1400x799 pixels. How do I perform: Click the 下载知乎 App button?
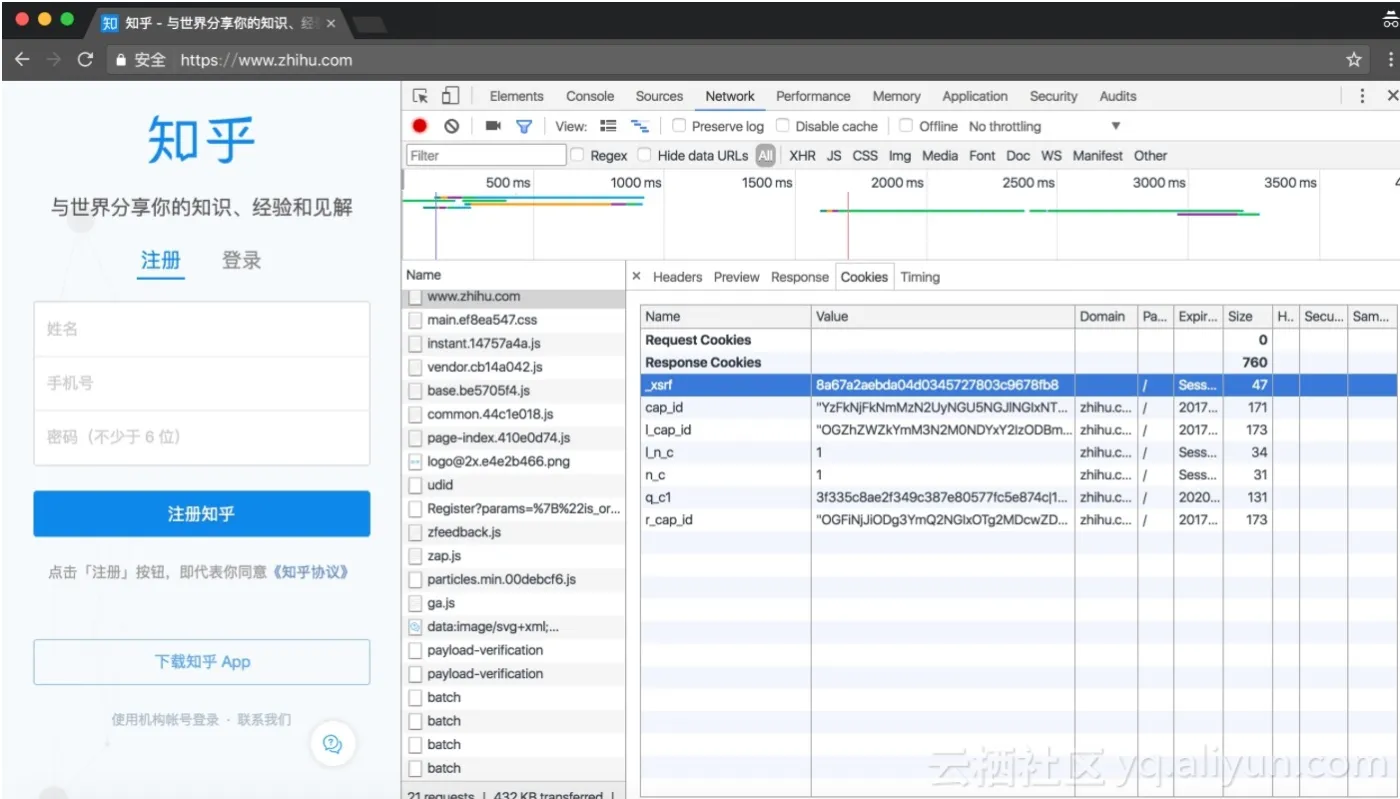202,662
